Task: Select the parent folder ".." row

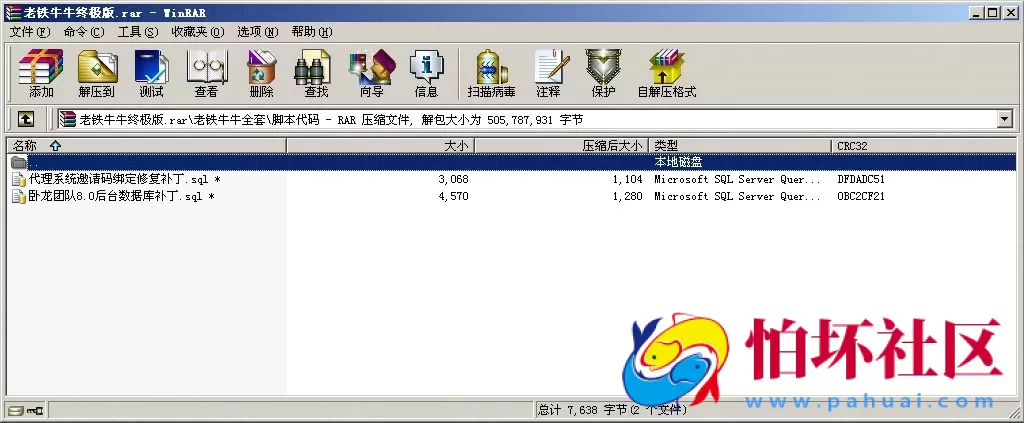Action: click(x=511, y=162)
